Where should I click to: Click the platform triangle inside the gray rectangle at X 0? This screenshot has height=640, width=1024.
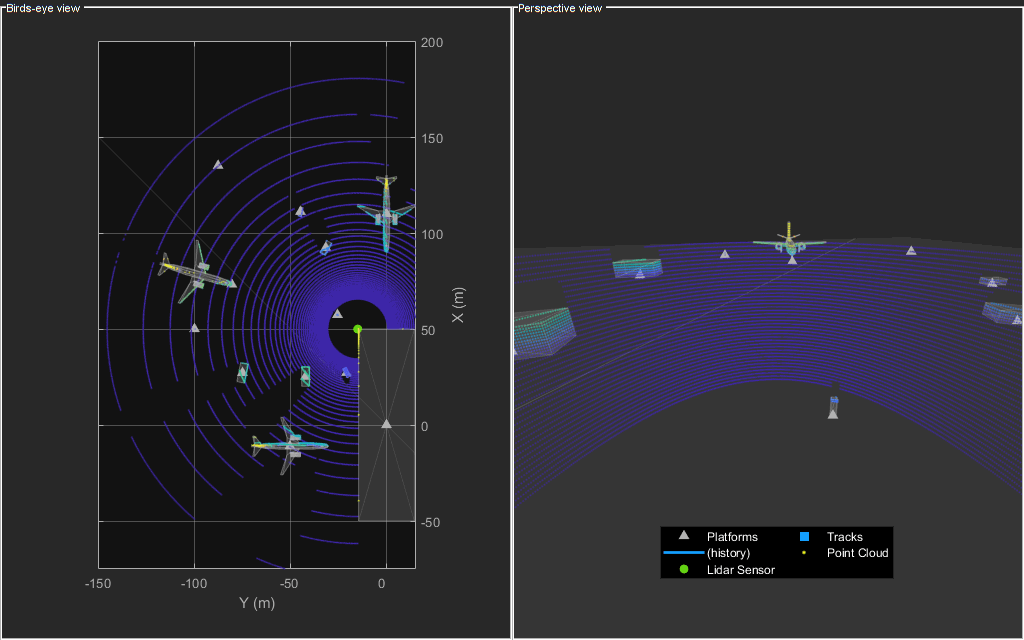[386, 424]
